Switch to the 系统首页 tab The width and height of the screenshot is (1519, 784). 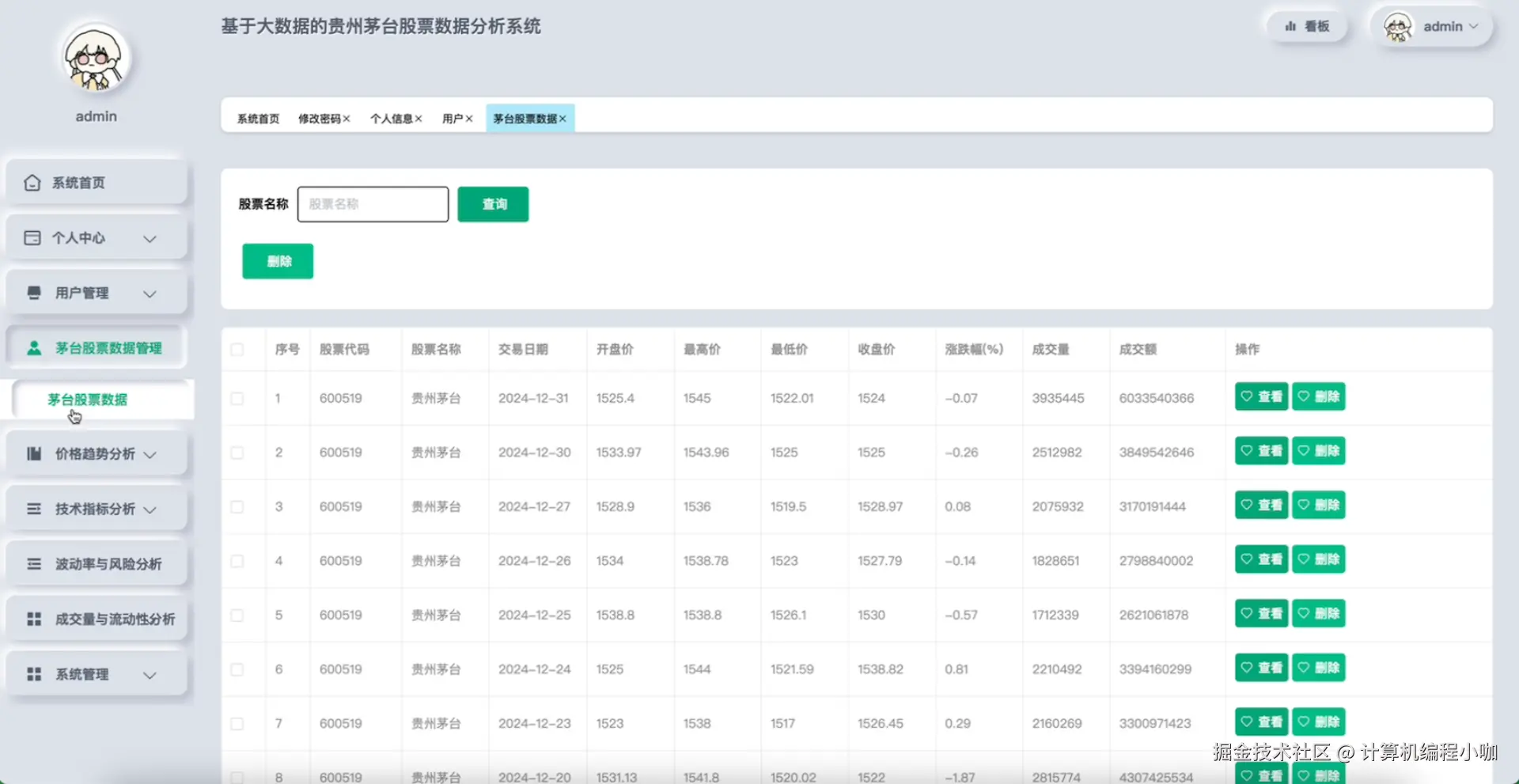[258, 119]
